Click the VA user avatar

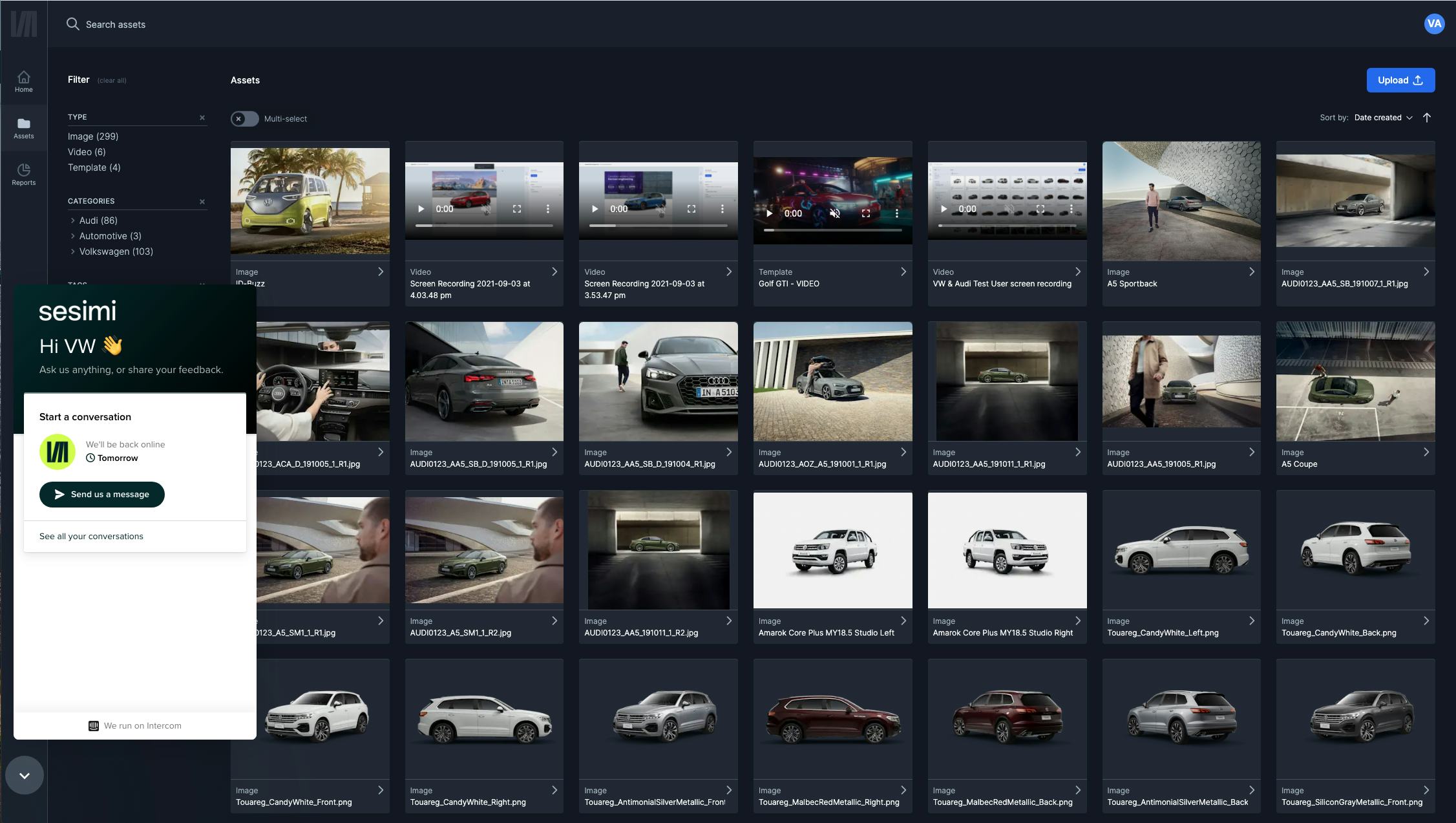(1434, 24)
